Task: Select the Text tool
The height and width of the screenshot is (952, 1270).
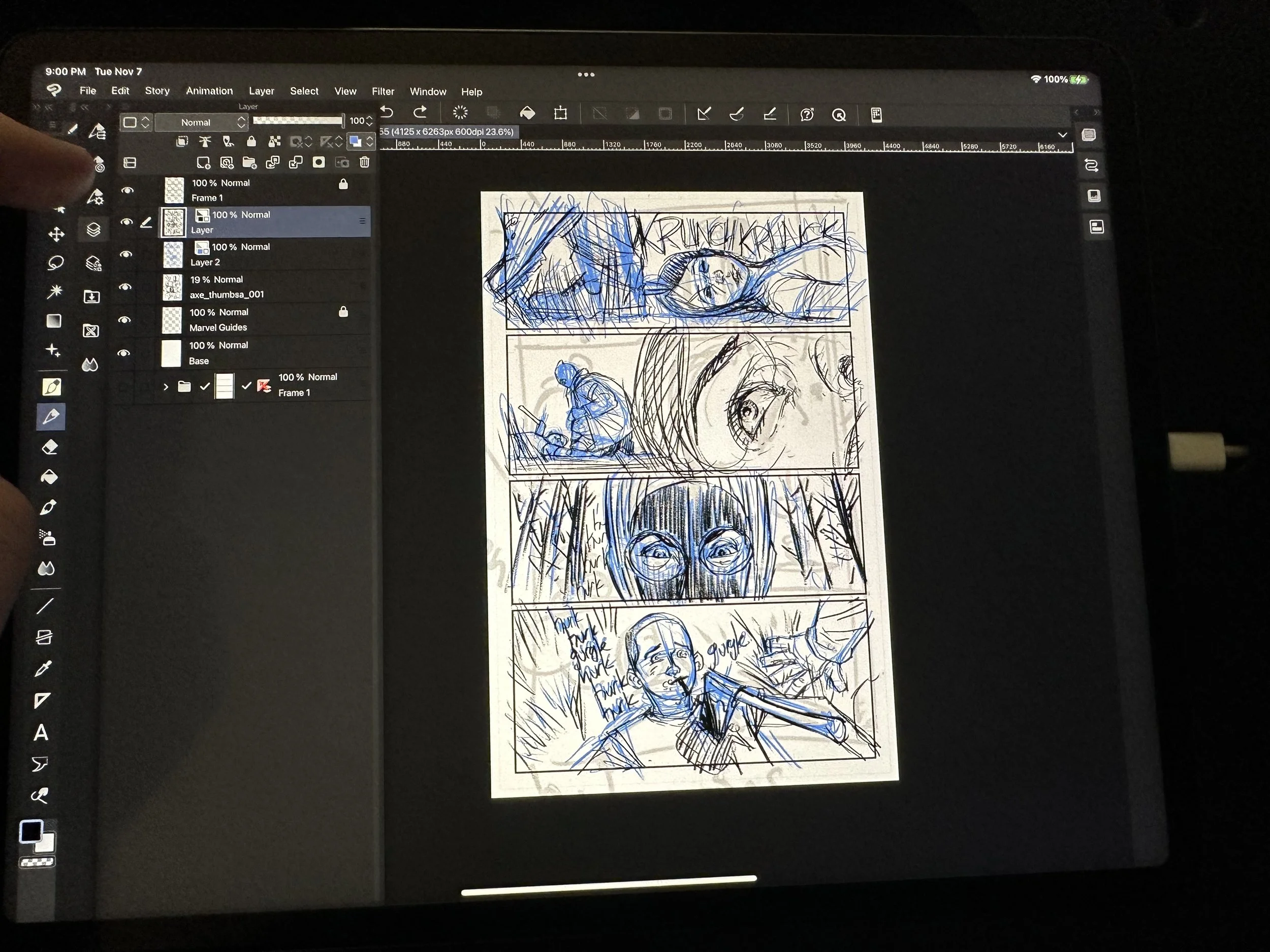Action: [x=41, y=733]
